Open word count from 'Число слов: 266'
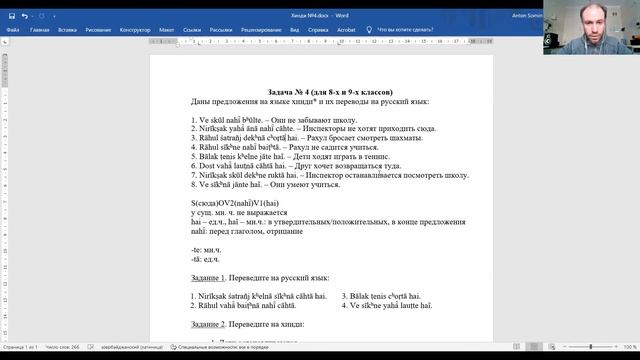640x360 pixels. tap(62, 347)
